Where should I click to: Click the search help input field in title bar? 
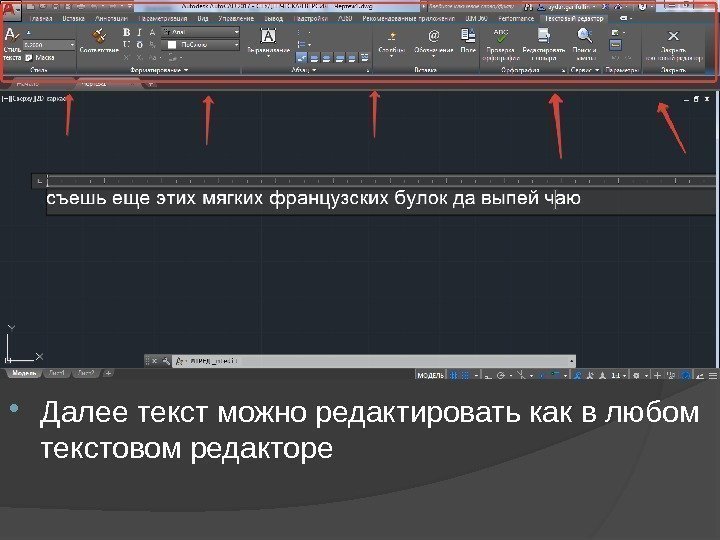[x=475, y=7]
